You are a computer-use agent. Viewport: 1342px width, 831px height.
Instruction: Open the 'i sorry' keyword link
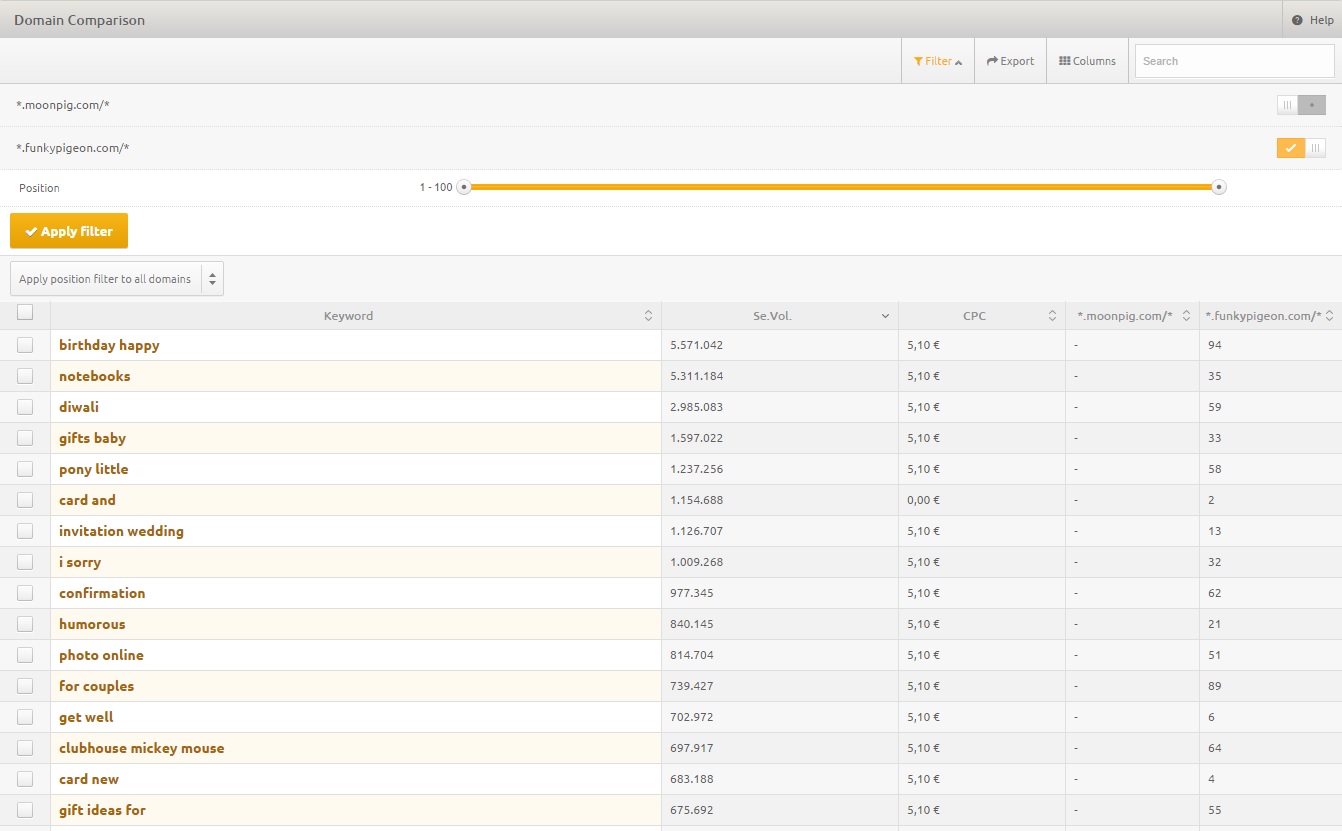tap(80, 562)
